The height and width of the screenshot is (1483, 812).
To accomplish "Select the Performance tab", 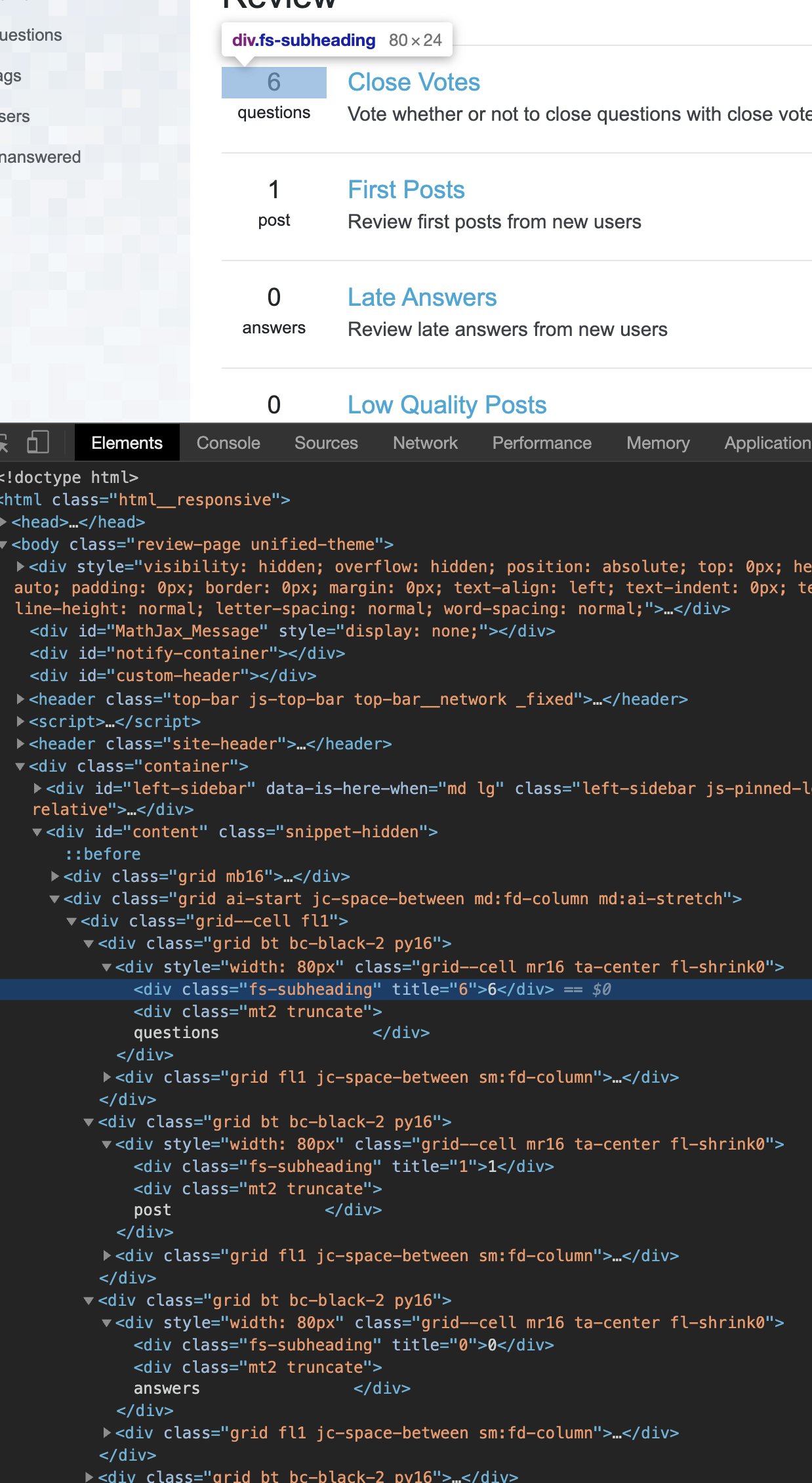I will [542, 443].
